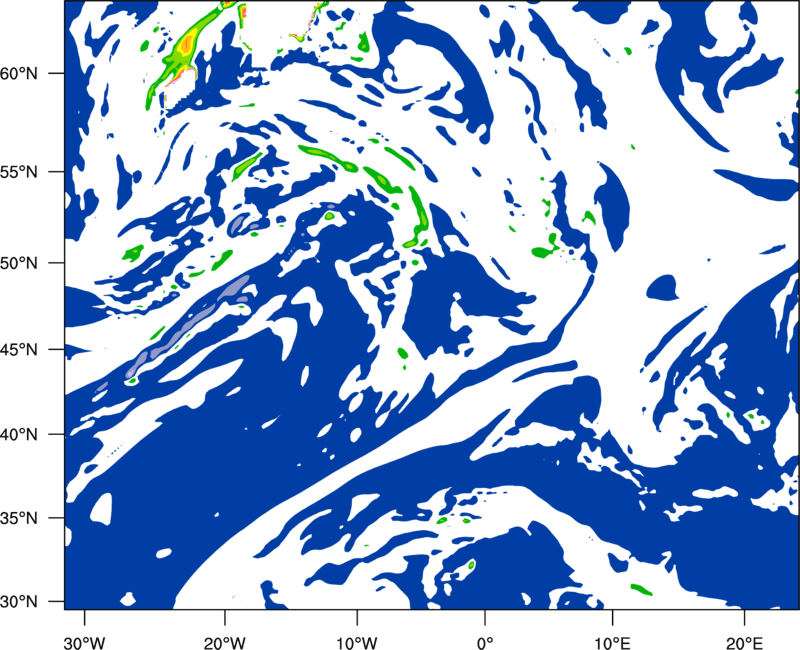Click the 60°N latitude label
This screenshot has height=650, width=800.
pos(19,73)
